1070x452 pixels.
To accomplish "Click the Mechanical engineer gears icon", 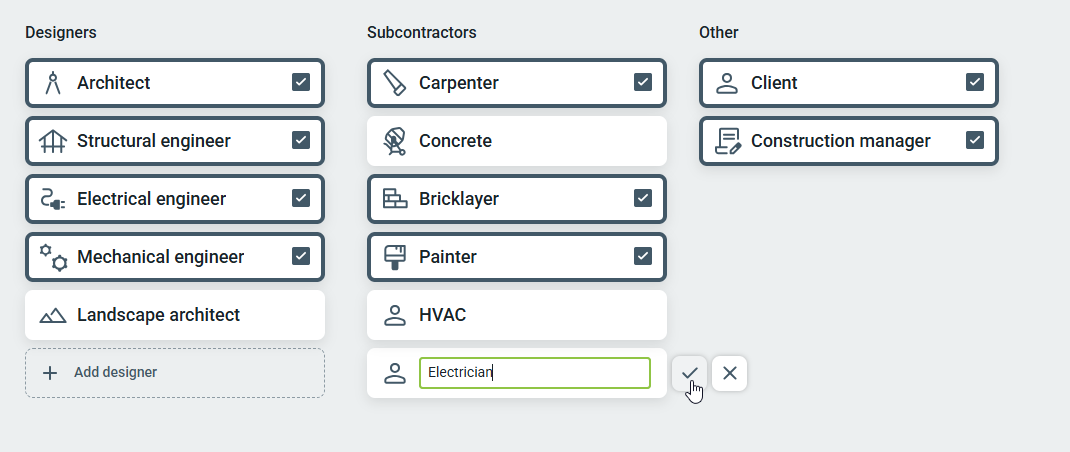I will click(x=53, y=257).
